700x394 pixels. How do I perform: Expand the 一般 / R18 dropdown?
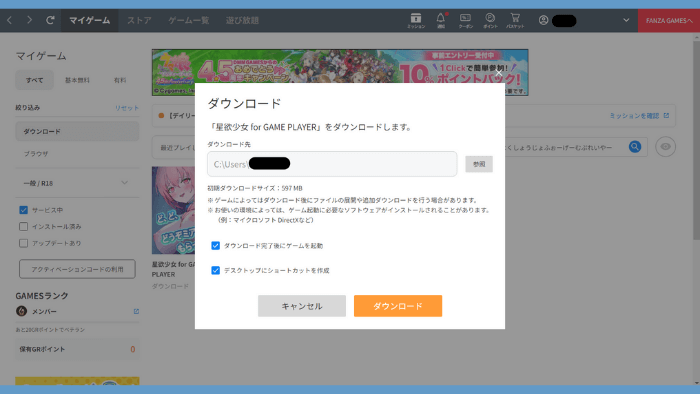(77, 183)
